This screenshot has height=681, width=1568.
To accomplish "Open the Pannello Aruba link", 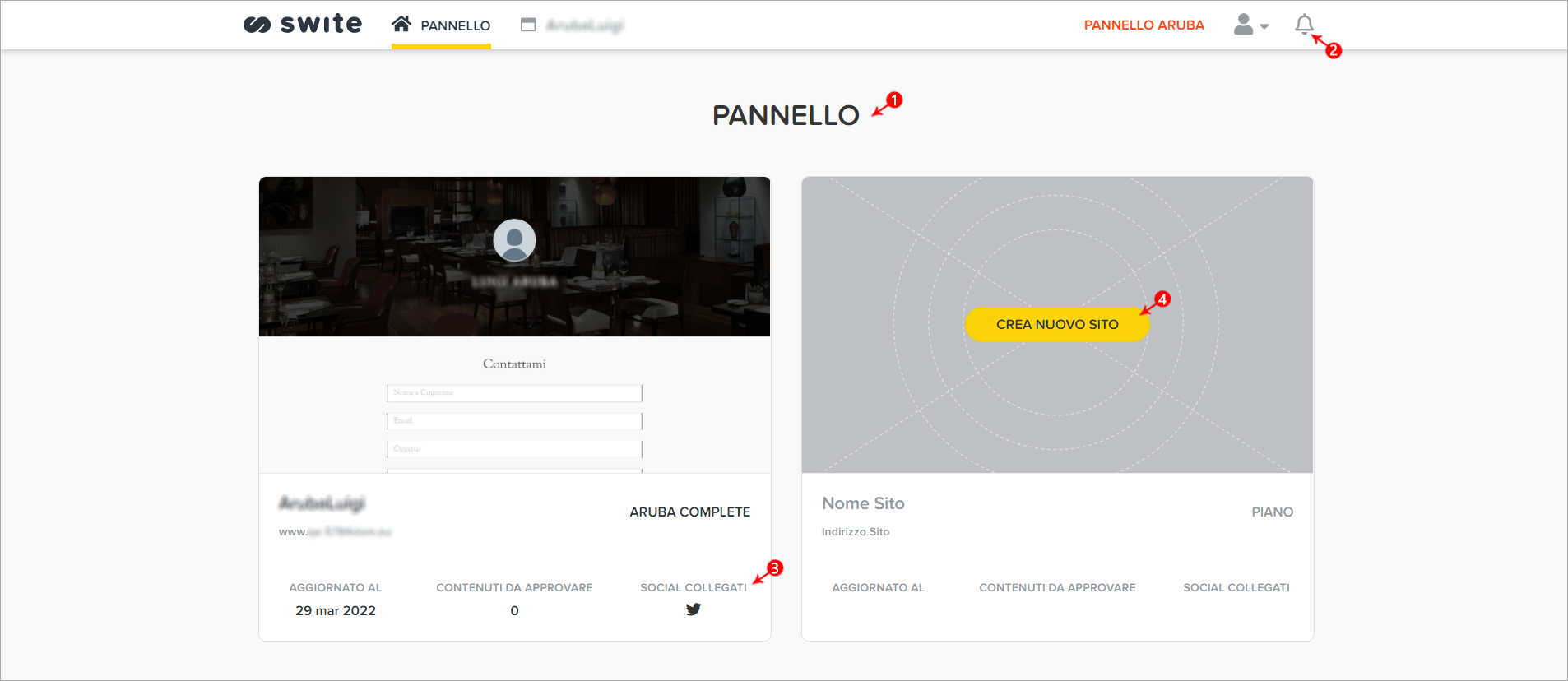I will 1144,25.
